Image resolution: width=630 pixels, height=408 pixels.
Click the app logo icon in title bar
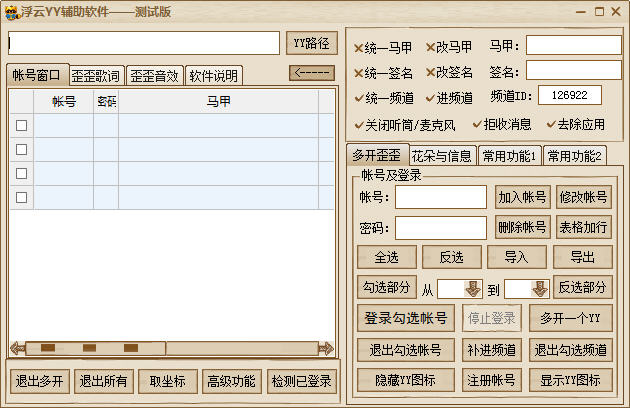click(11, 11)
